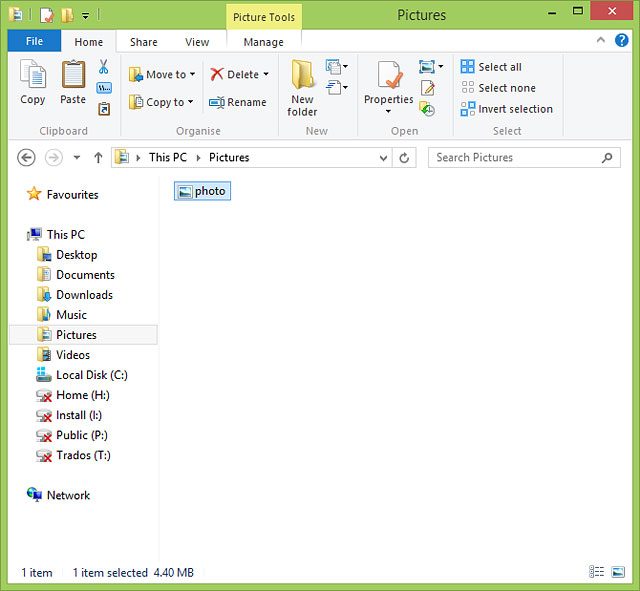Viewport: 640px width, 591px height.
Task: Select the photo file
Action: pos(202,191)
